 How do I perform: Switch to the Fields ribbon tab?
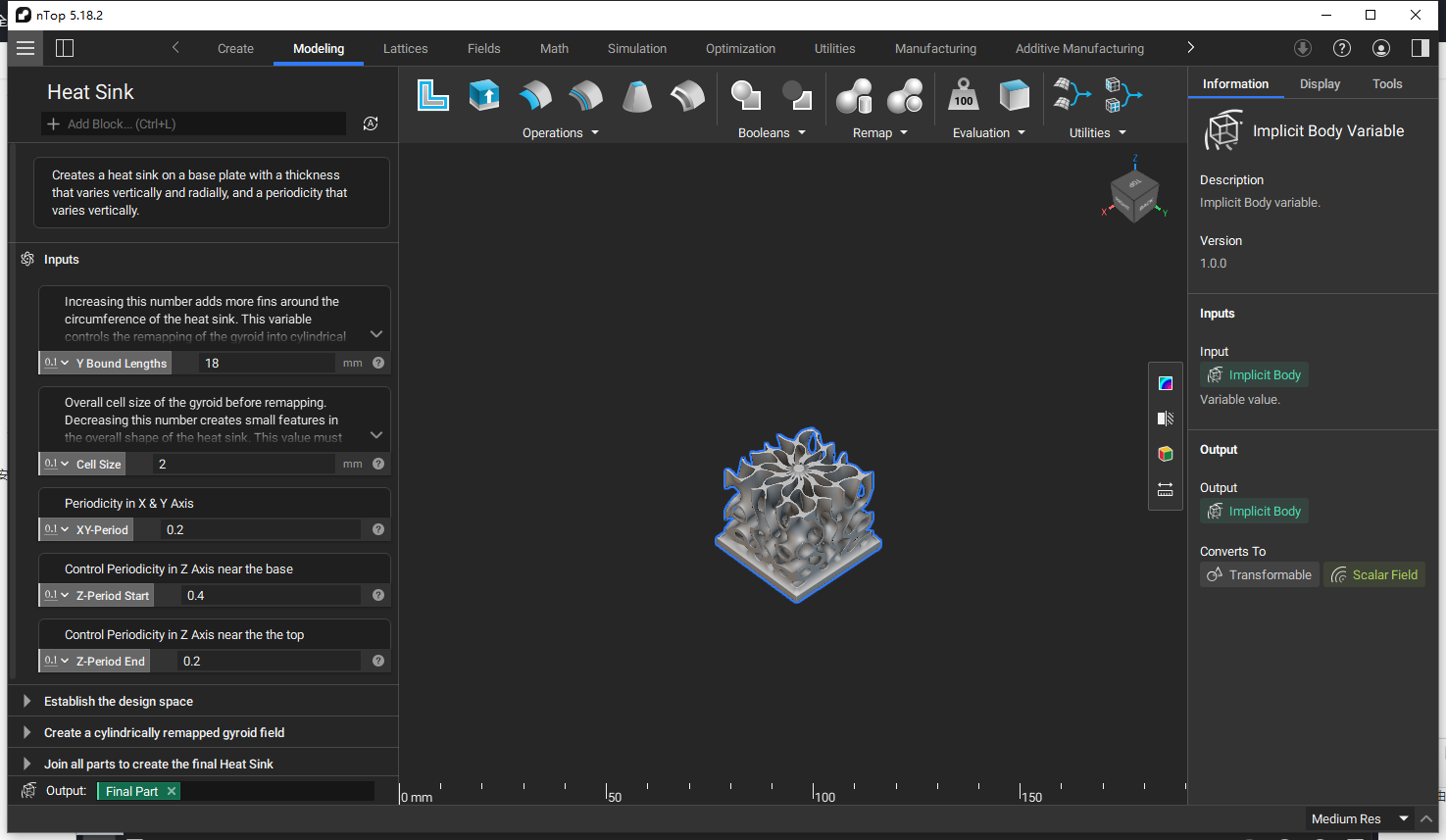tap(483, 48)
